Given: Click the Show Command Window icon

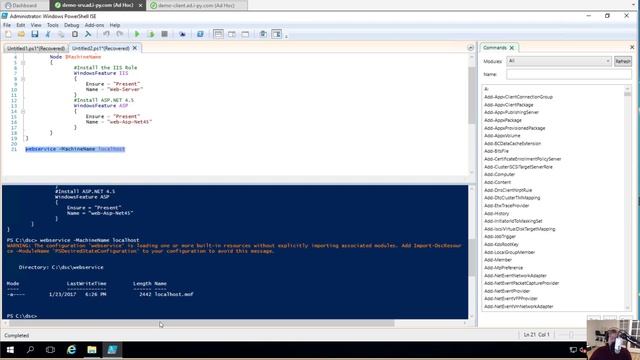Looking at the screenshot, I should [x=263, y=34].
